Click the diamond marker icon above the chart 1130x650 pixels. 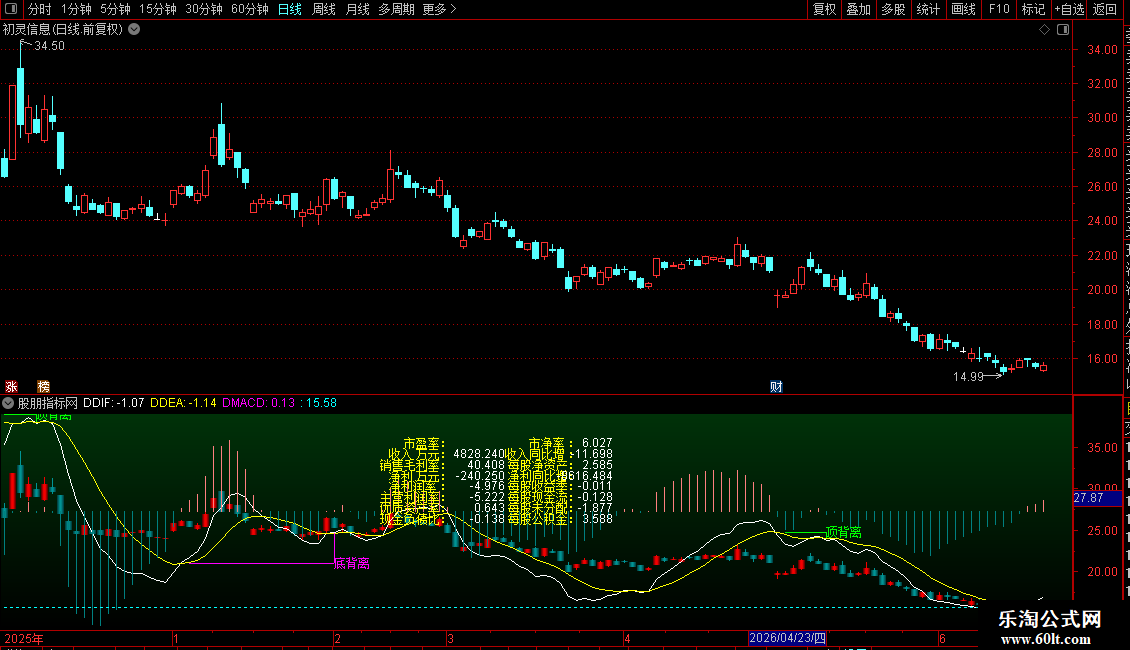click(x=1044, y=30)
